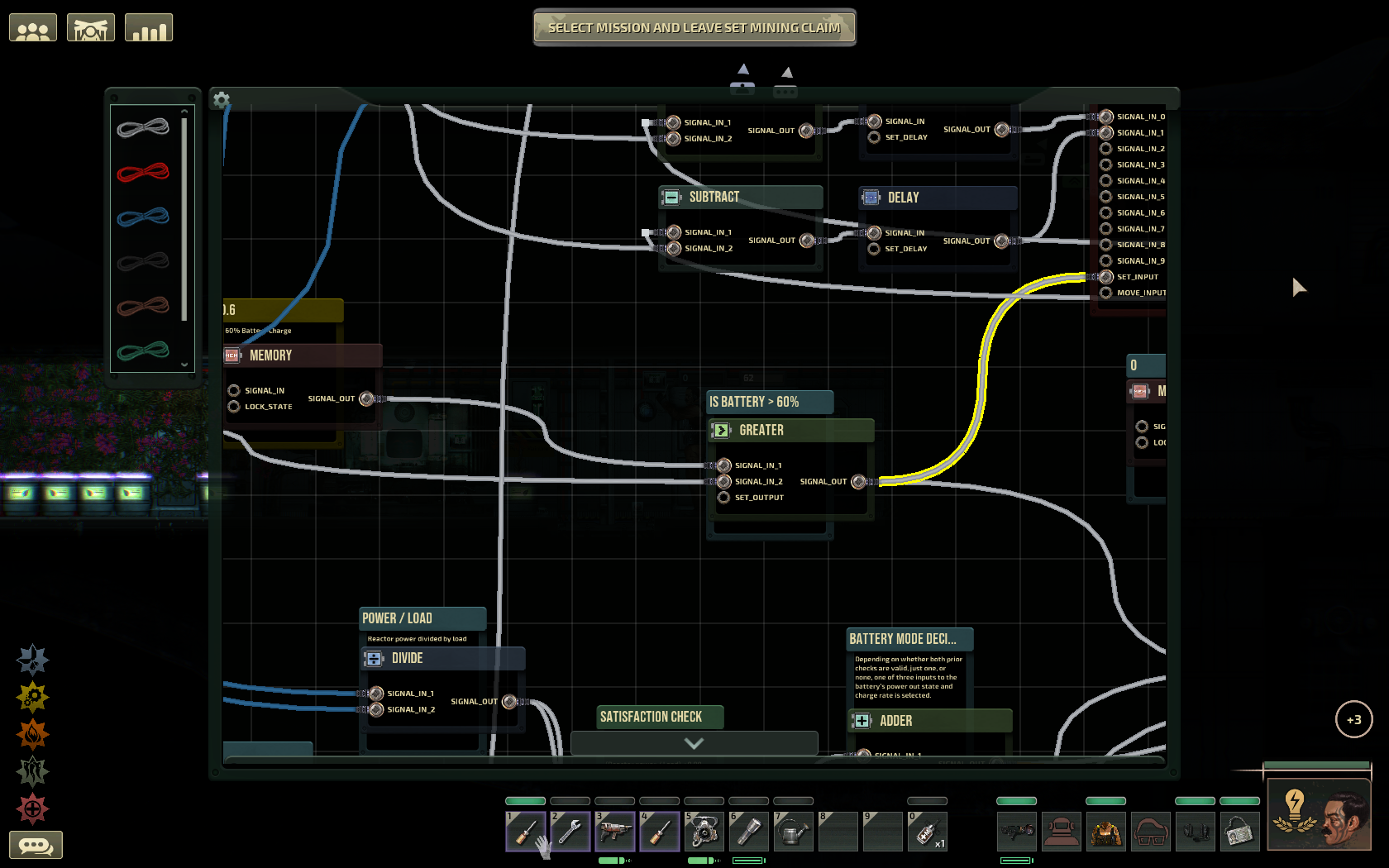The image size is (1389, 868).
Task: Select the gun tool in hotbar slot 3
Action: pyautogui.click(x=615, y=831)
